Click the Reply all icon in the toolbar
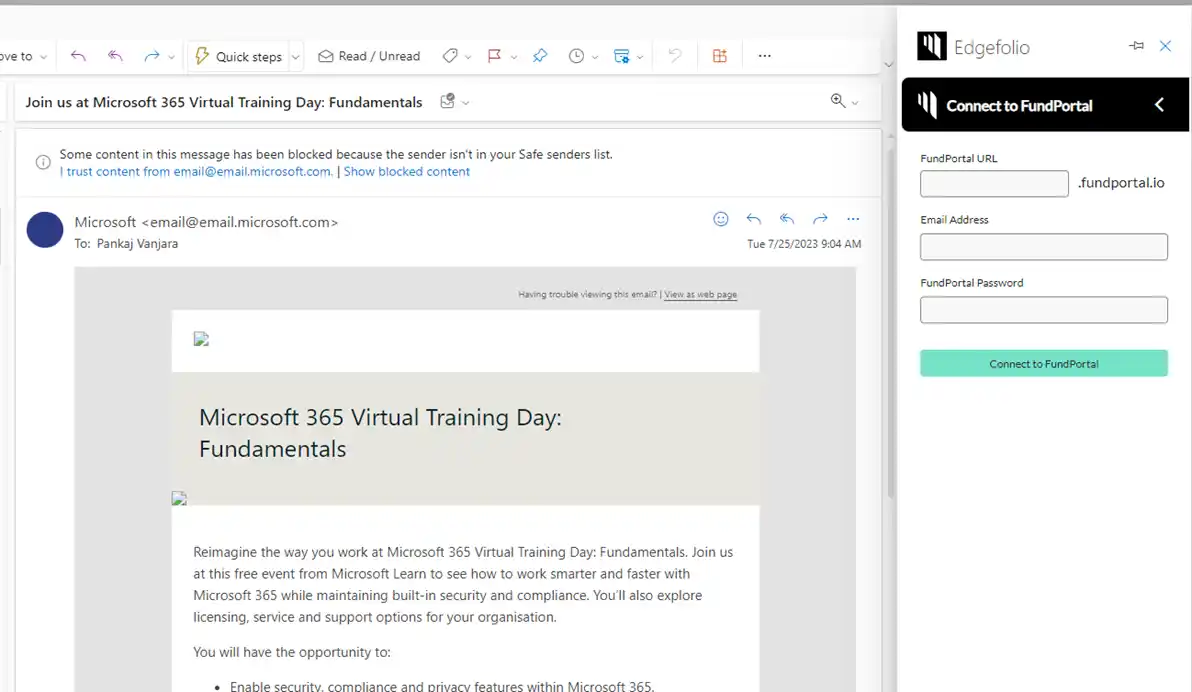Viewport: 1192px width, 692px height. pos(115,56)
